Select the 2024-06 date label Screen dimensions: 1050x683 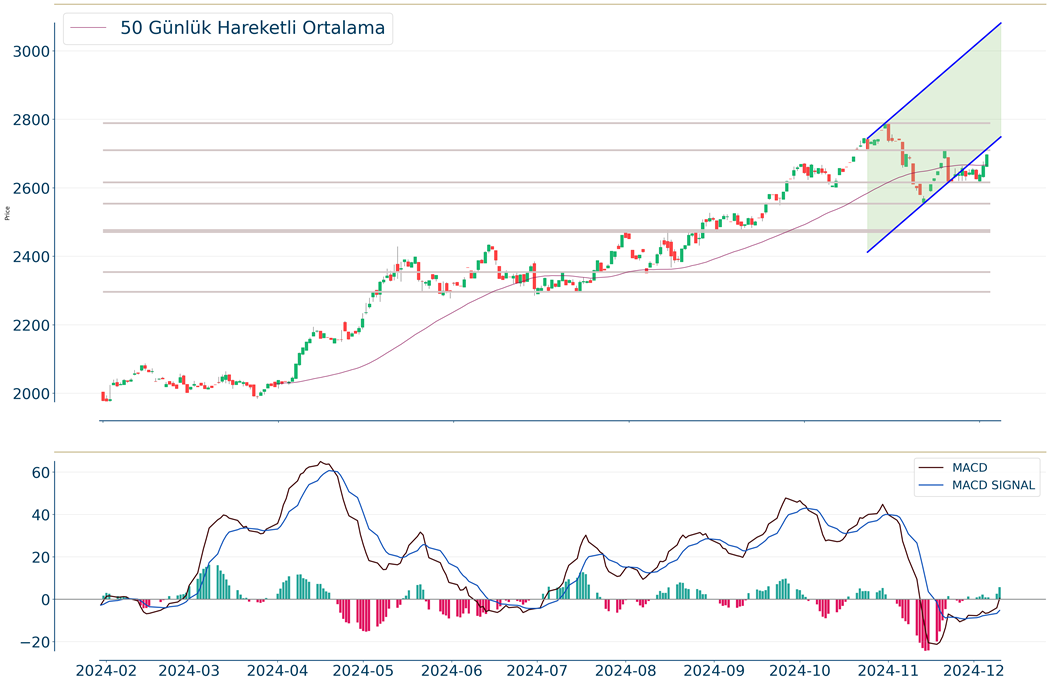click(453, 671)
